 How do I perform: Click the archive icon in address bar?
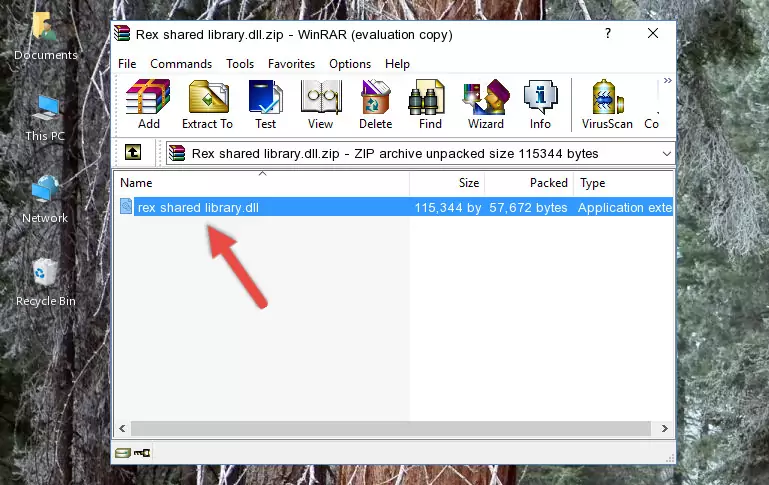pyautogui.click(x=177, y=153)
